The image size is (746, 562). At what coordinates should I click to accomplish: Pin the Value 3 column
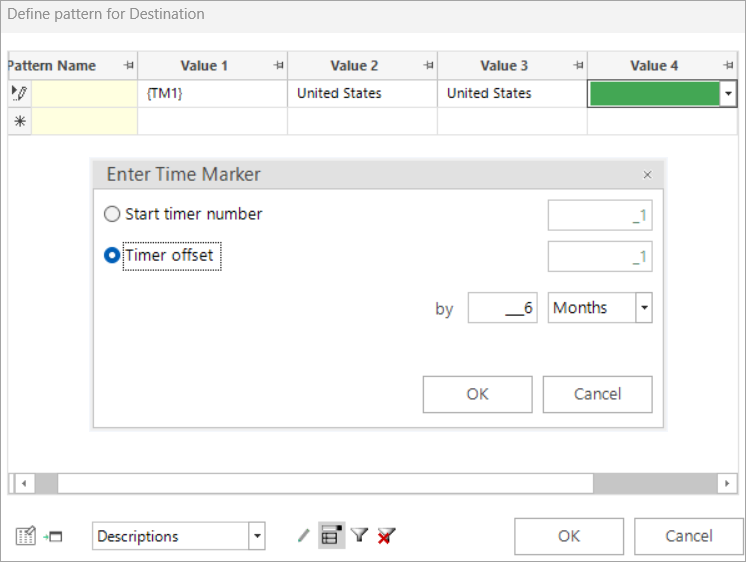pos(579,65)
